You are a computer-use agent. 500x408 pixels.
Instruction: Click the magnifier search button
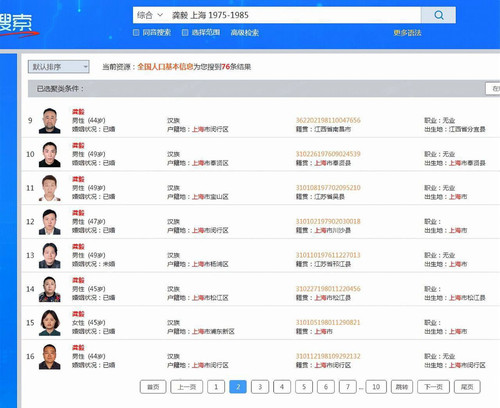pos(438,15)
